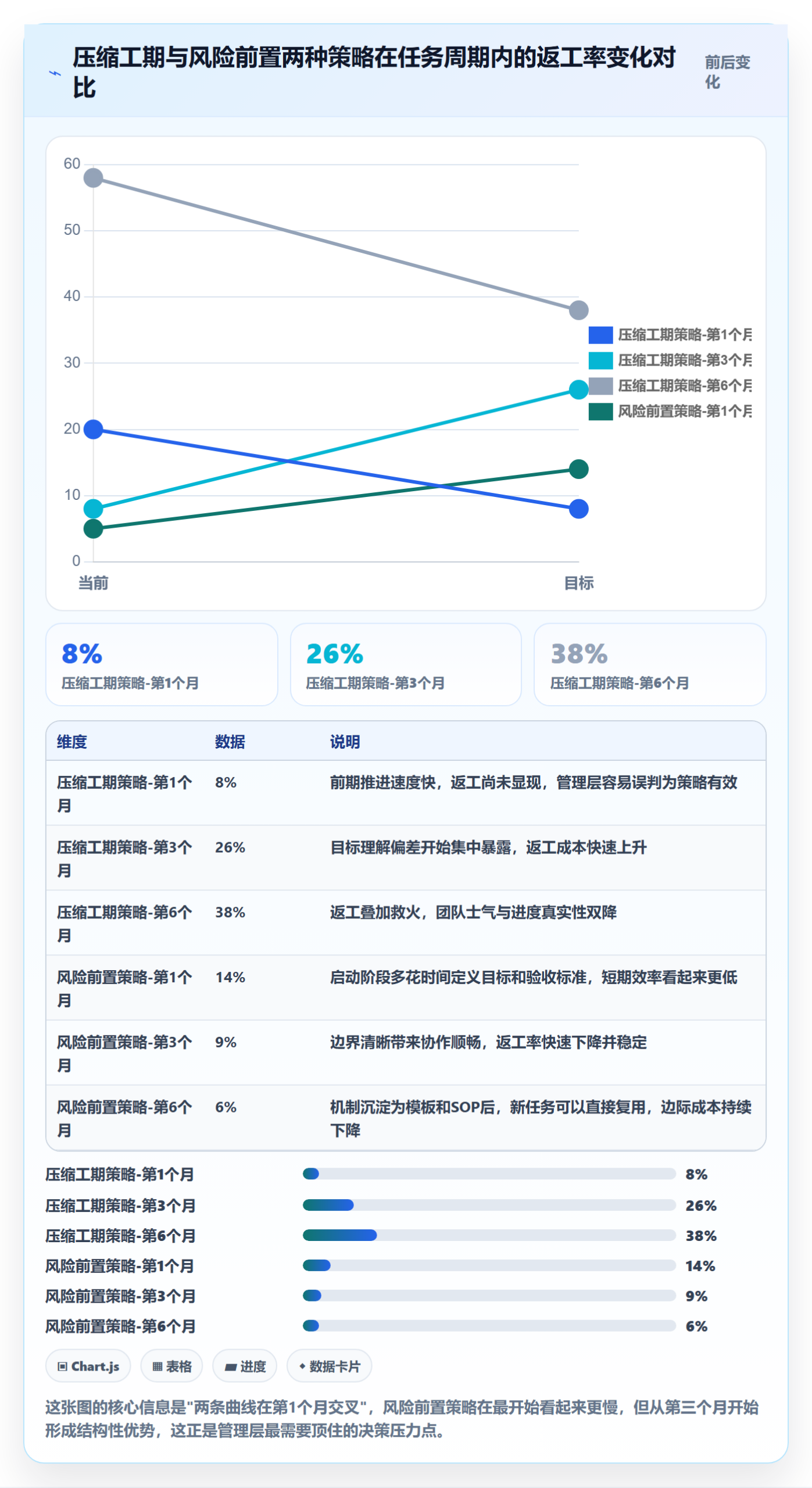Select the 风险前置策略-第6个月 cell in the table

[x=125, y=1118]
